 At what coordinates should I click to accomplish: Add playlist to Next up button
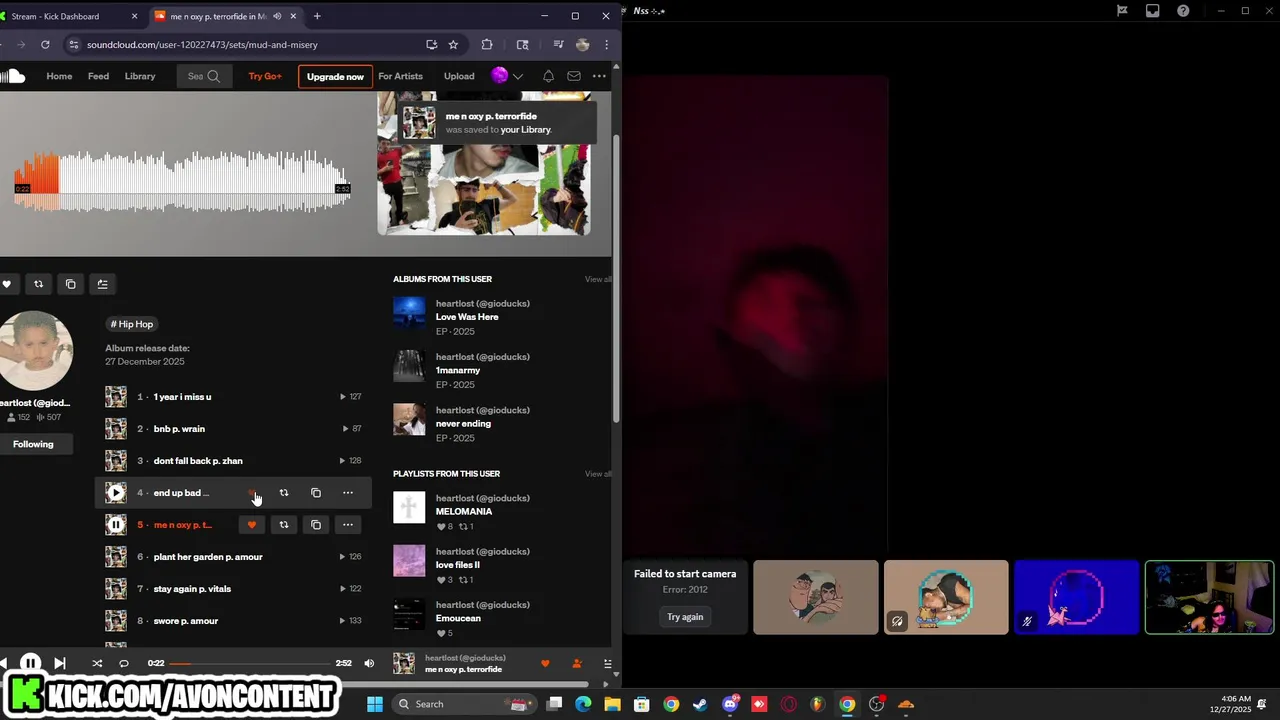tap(102, 284)
